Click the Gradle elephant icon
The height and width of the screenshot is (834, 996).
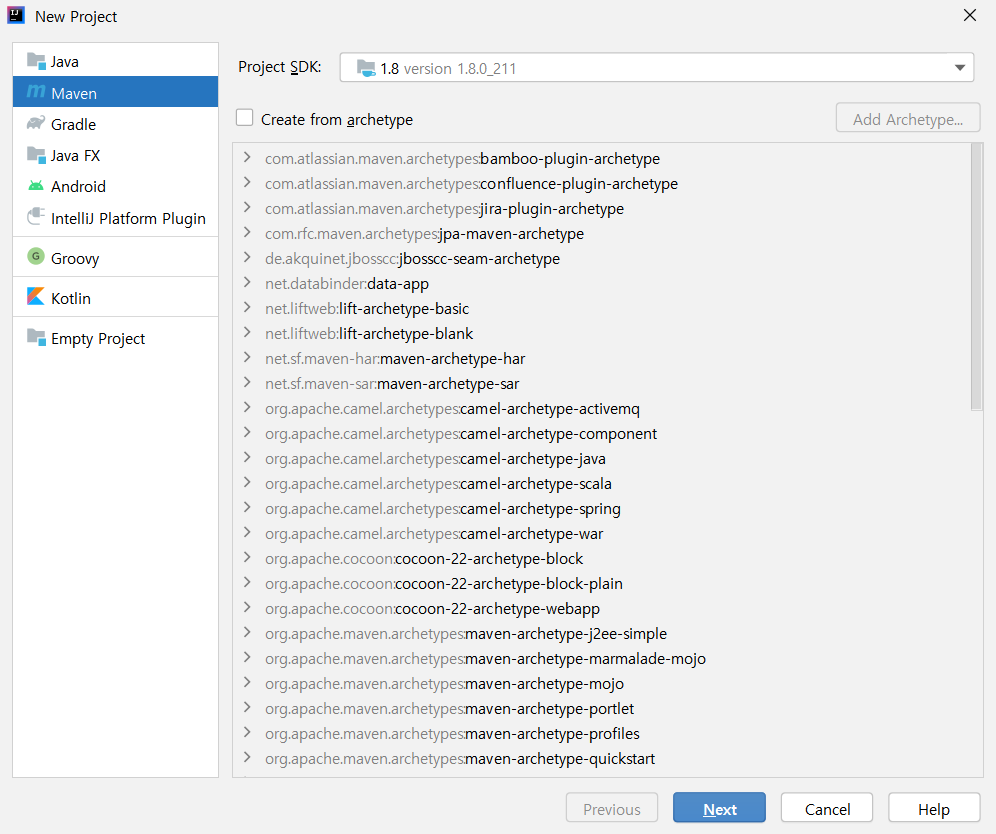pyautogui.click(x=36, y=123)
